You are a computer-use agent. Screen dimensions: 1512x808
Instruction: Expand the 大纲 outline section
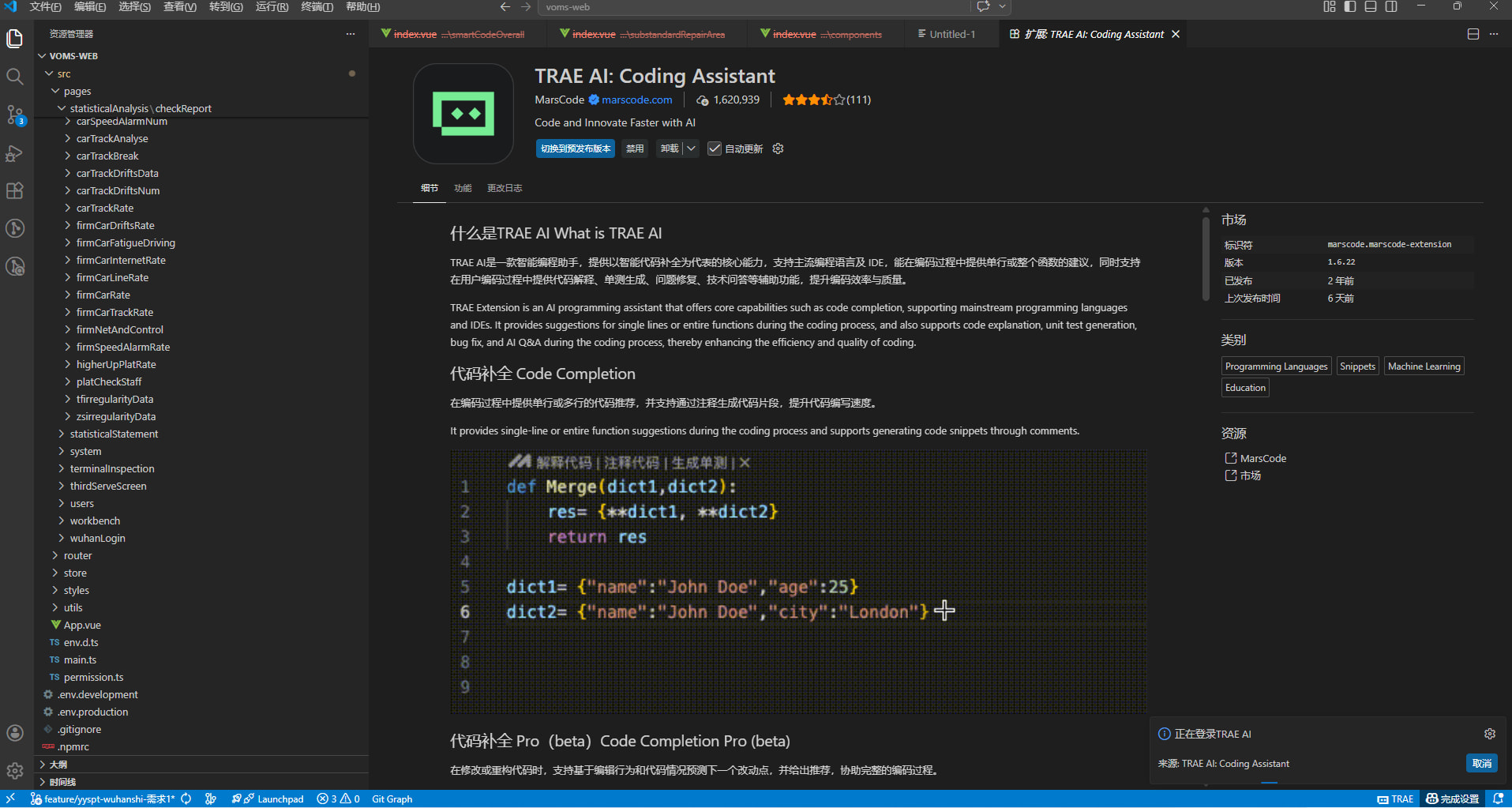coord(58,765)
